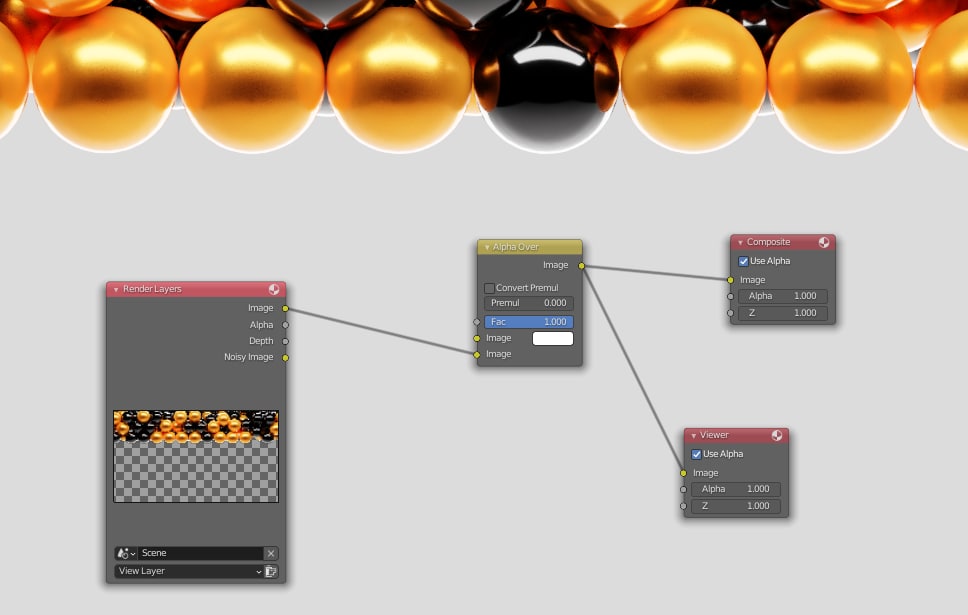
Task: Click the Noisy Image output socket
Action: (285, 358)
